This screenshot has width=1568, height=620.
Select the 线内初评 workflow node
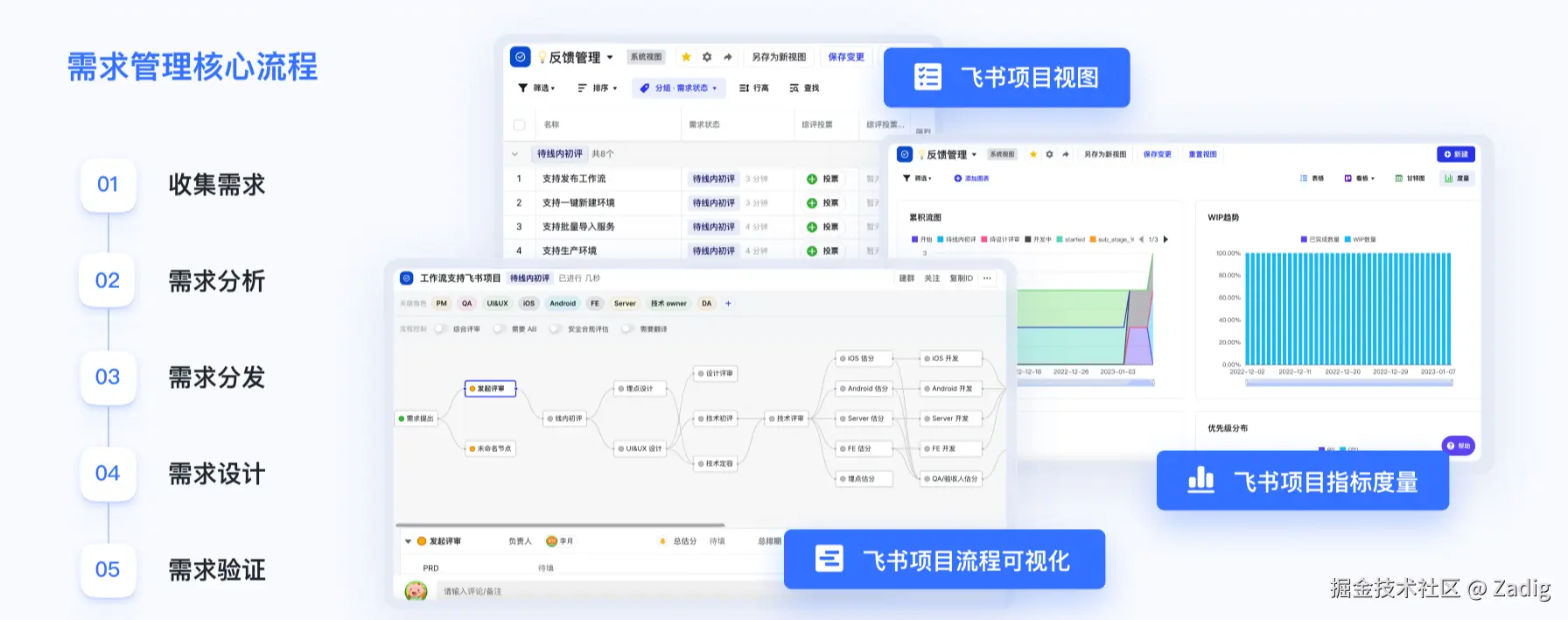(x=566, y=419)
